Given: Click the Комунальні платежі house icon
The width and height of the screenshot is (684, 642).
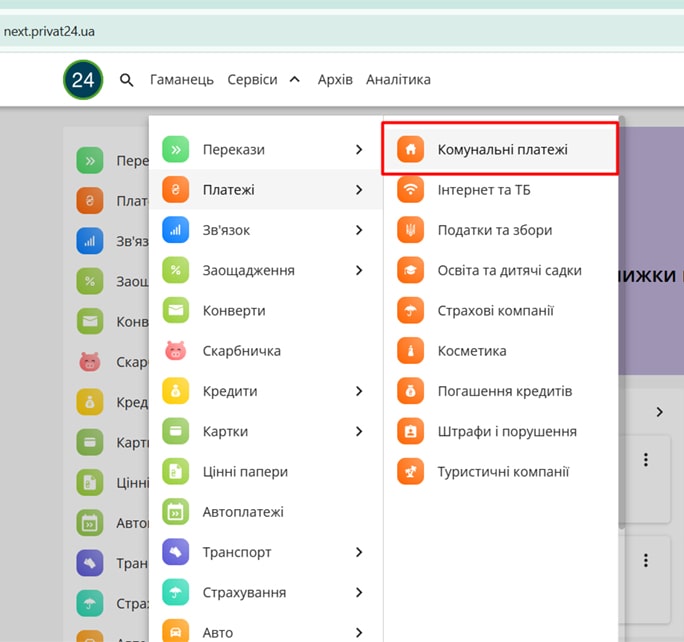Looking at the screenshot, I should pyautogui.click(x=410, y=150).
